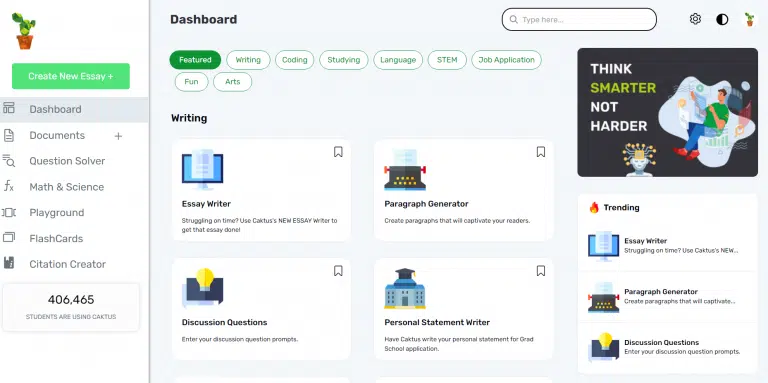Bookmark the Paragraph Generator card

coord(541,152)
